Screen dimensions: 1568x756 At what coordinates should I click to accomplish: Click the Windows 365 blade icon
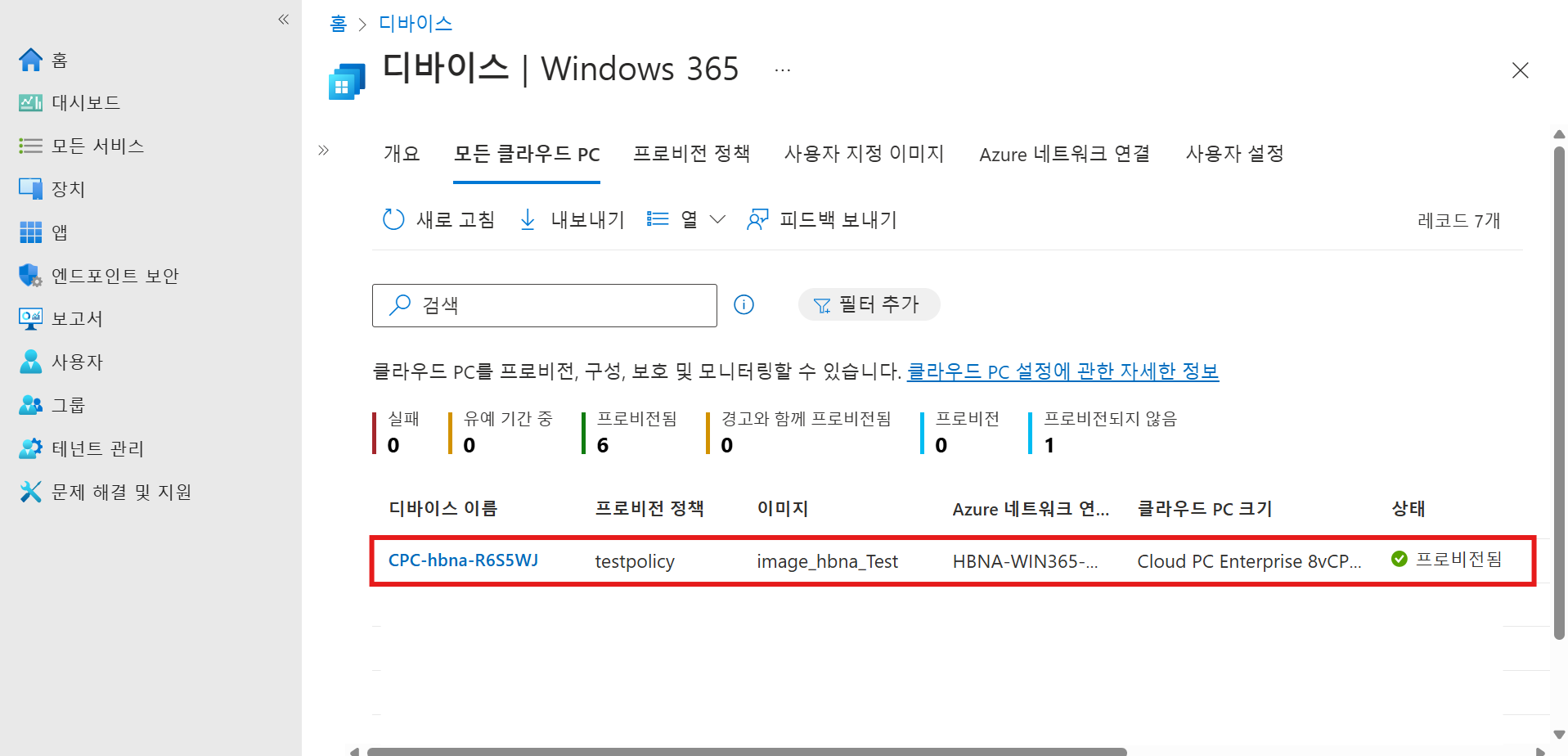tap(347, 81)
